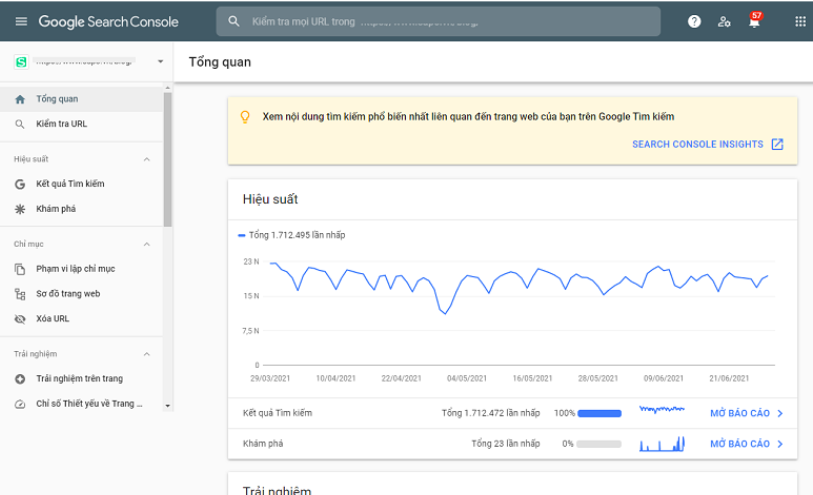
Task: Click magnifier icon beside Kiểm tra URL
Action: point(20,124)
